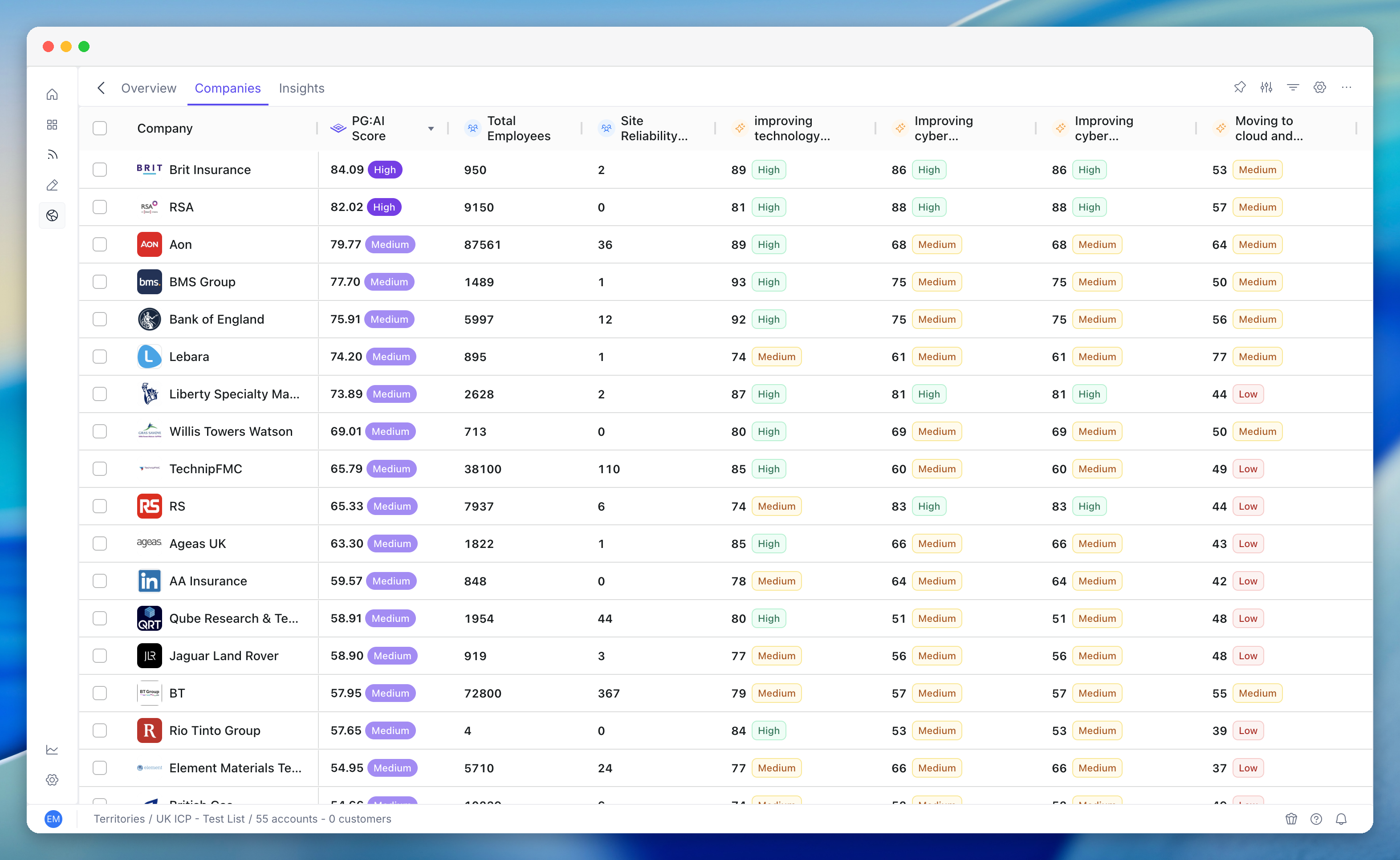Open the more options ellipsis menu
The image size is (1400, 860).
(1347, 87)
